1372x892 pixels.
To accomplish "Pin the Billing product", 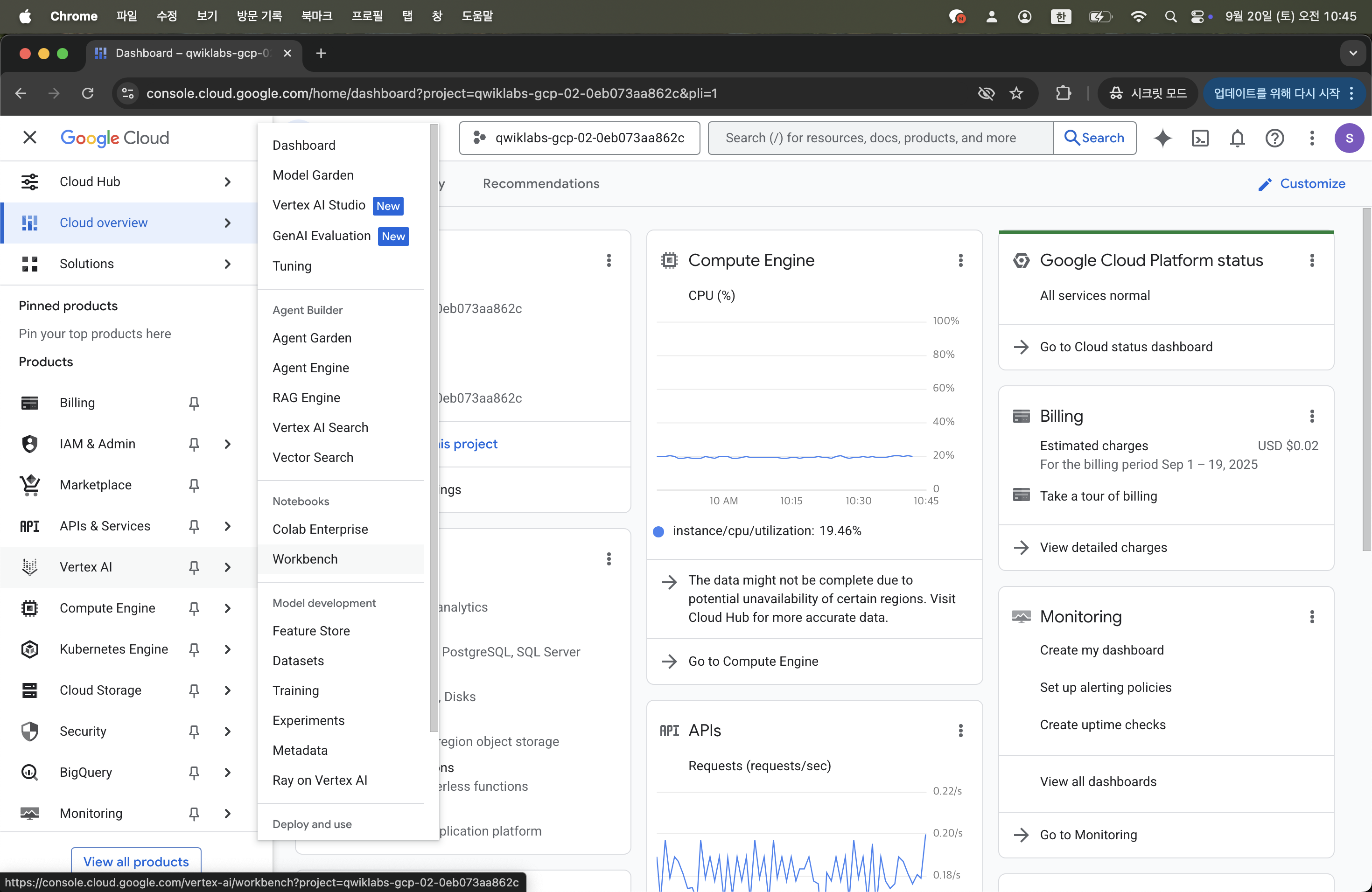I will [x=194, y=404].
